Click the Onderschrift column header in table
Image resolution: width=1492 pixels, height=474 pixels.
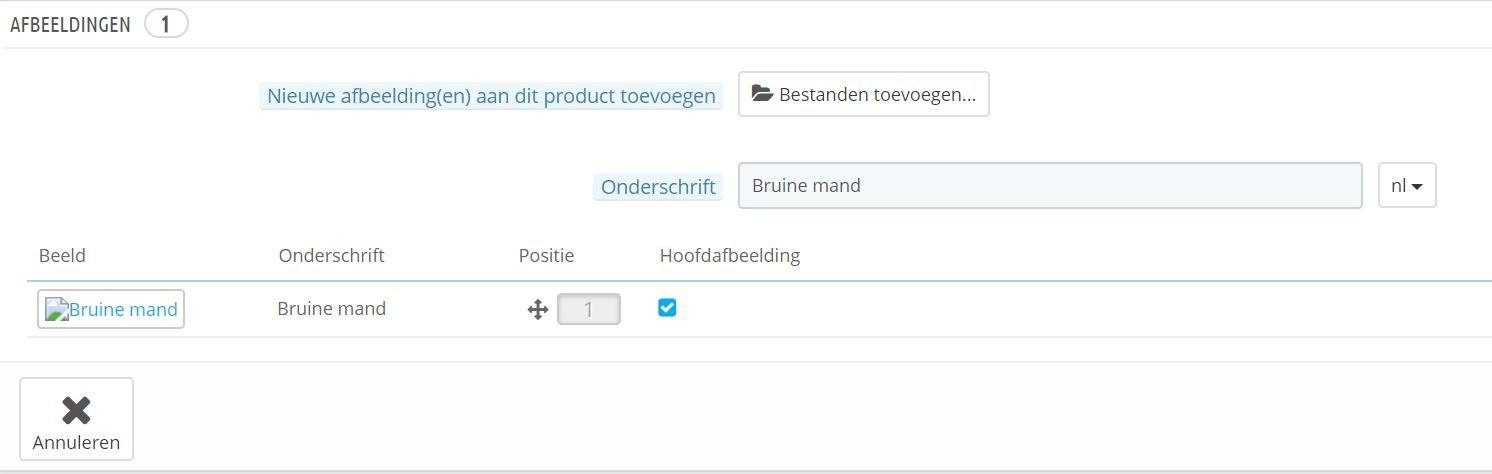click(331, 255)
